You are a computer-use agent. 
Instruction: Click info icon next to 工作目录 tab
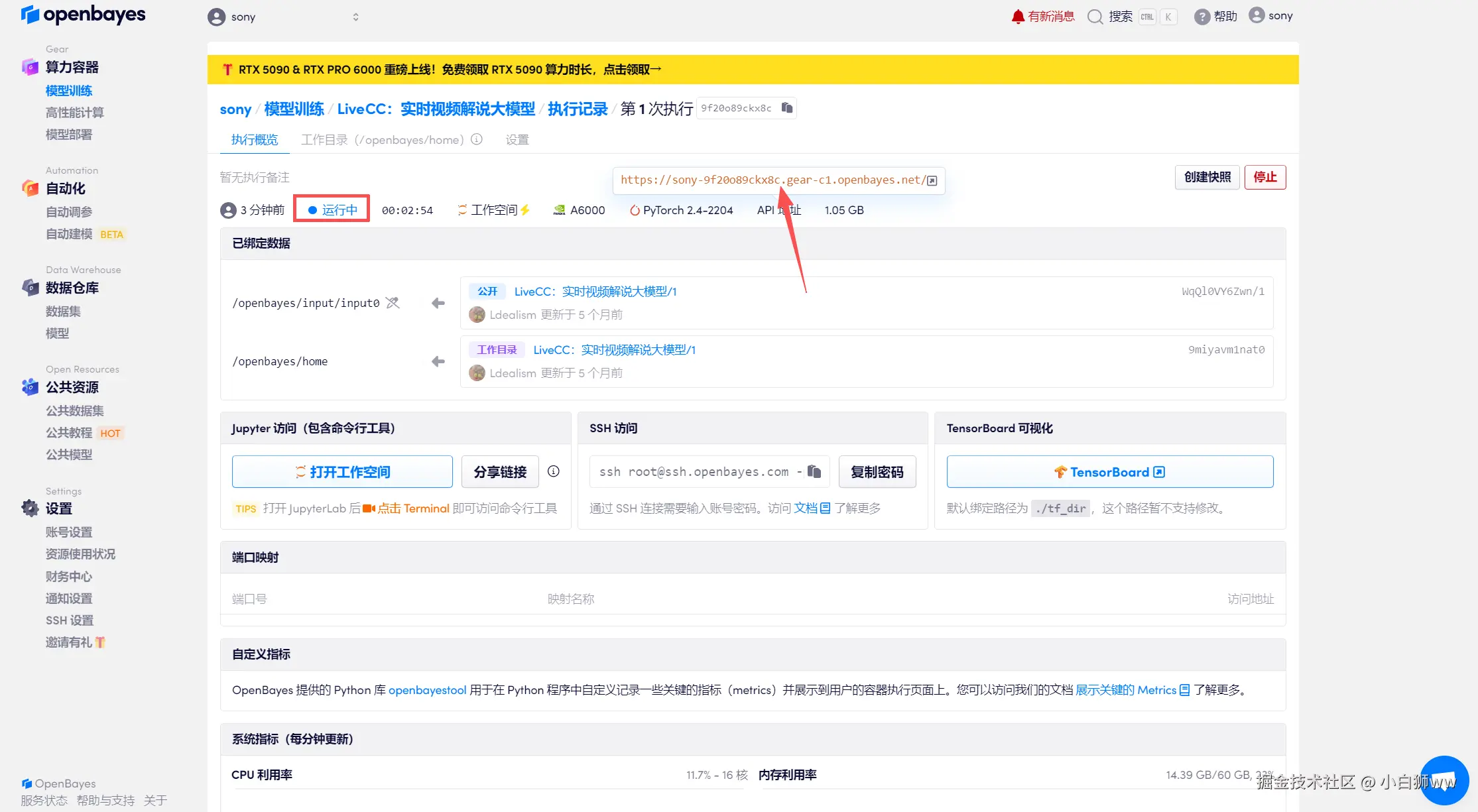[477, 139]
